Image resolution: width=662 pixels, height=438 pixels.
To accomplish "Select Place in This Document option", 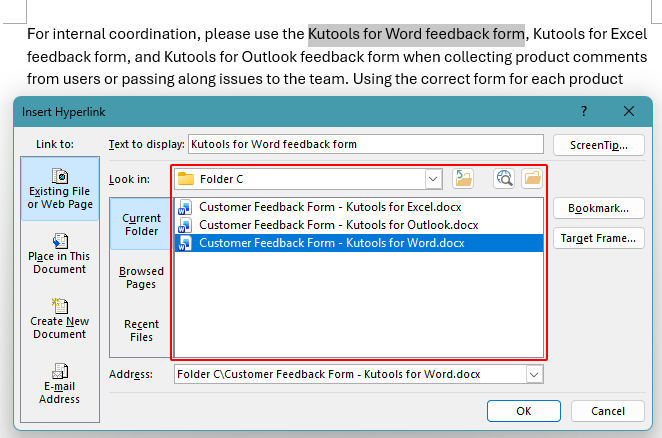I will click(60, 253).
